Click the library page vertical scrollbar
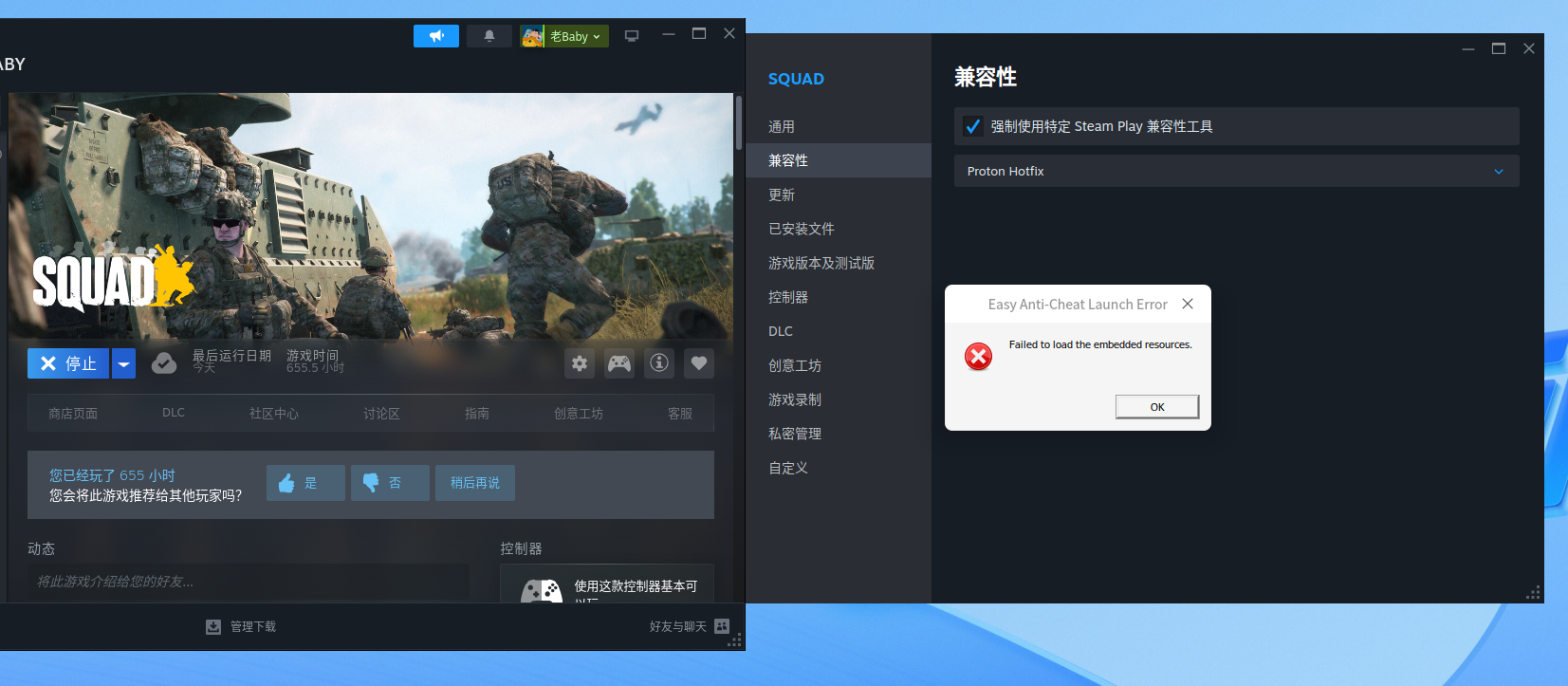 click(739, 121)
